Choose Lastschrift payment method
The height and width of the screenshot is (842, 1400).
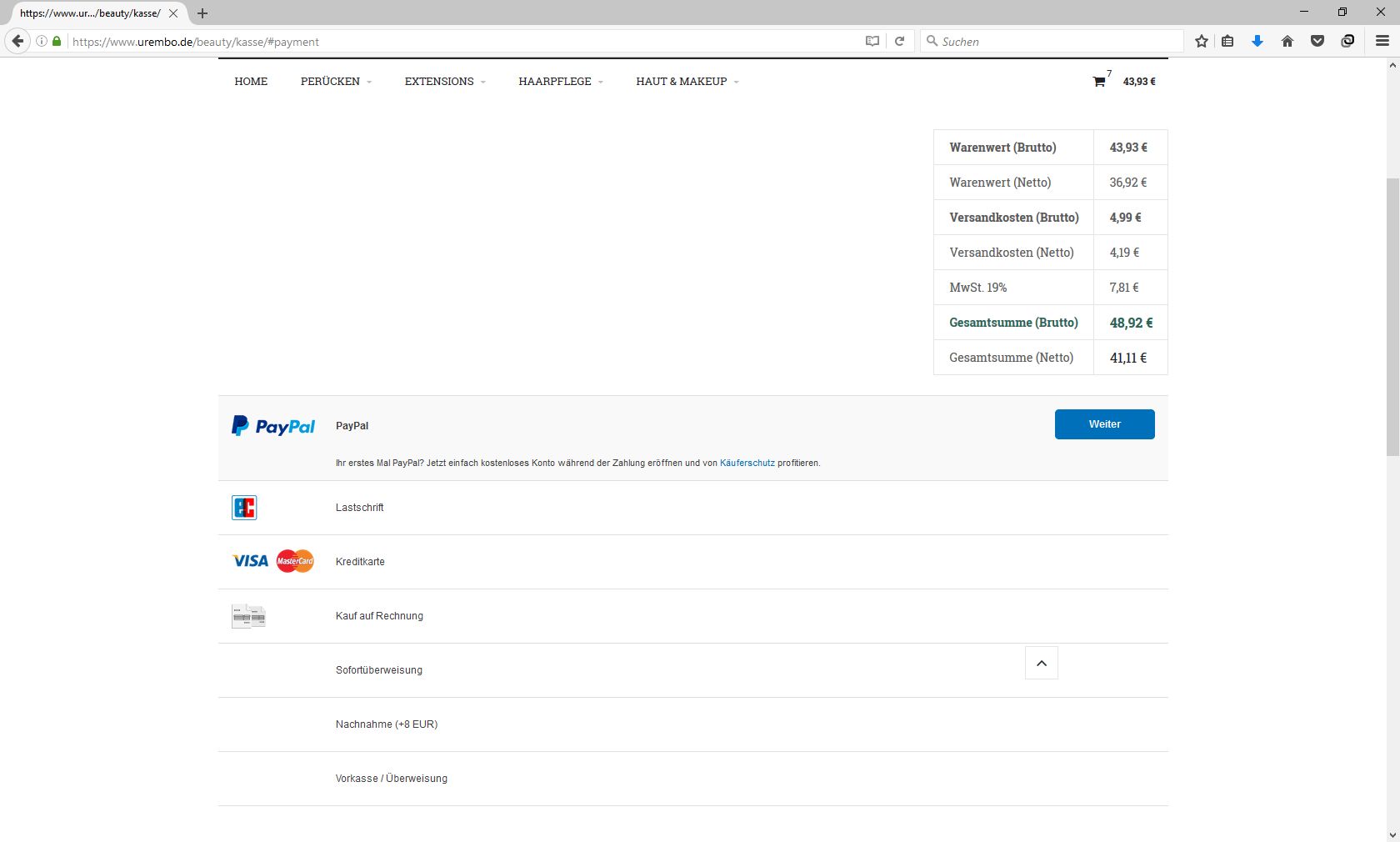point(359,508)
